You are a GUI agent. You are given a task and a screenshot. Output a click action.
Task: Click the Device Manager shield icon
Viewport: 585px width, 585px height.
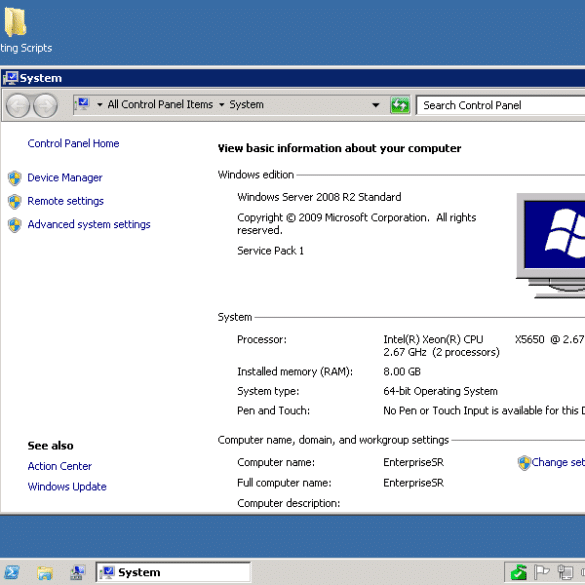(x=15, y=178)
